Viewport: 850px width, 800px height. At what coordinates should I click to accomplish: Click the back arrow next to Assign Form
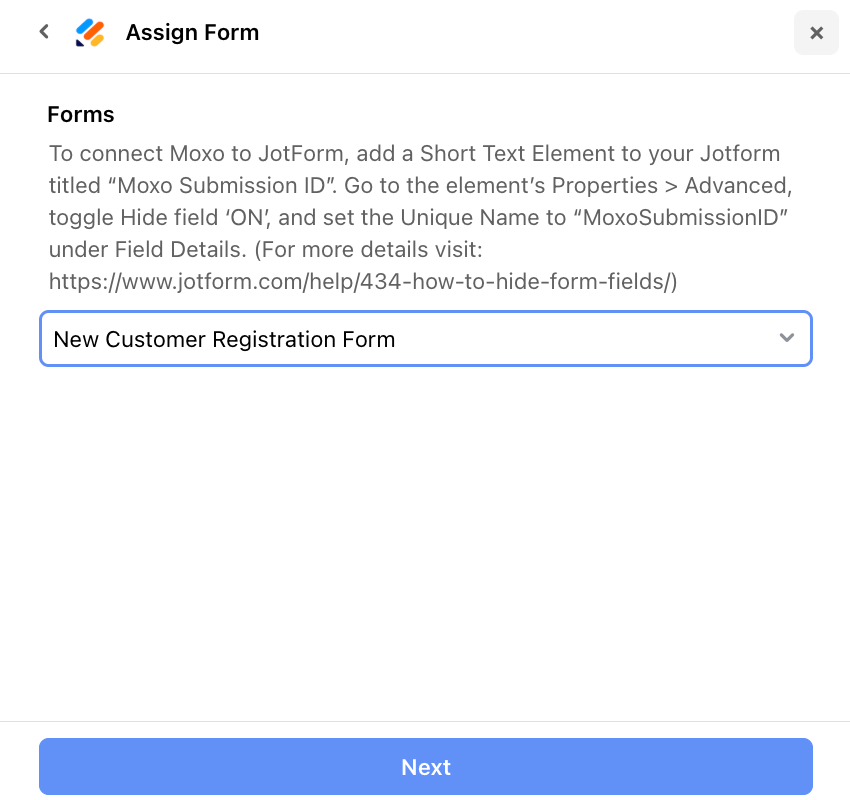coord(43,31)
